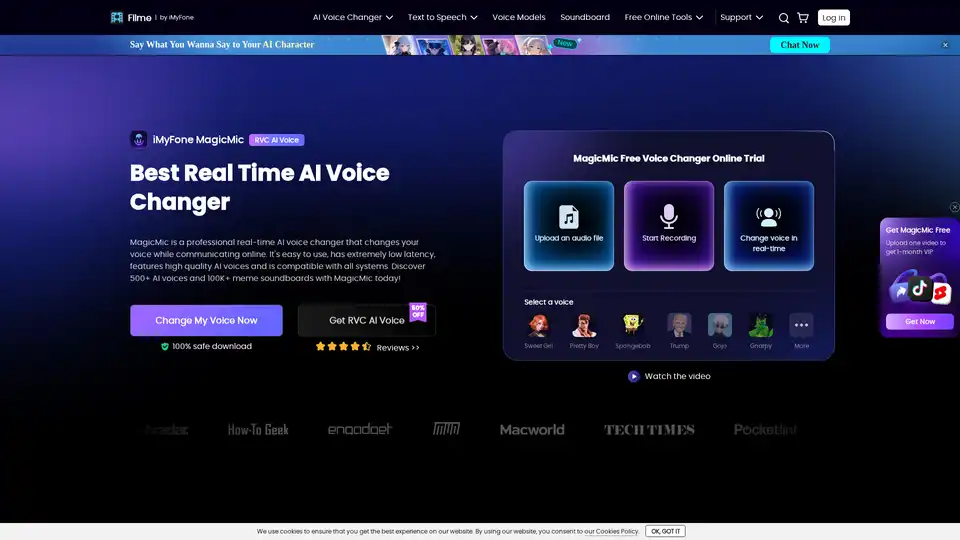Play the Watch the video button
The height and width of the screenshot is (540, 960).
tap(669, 376)
